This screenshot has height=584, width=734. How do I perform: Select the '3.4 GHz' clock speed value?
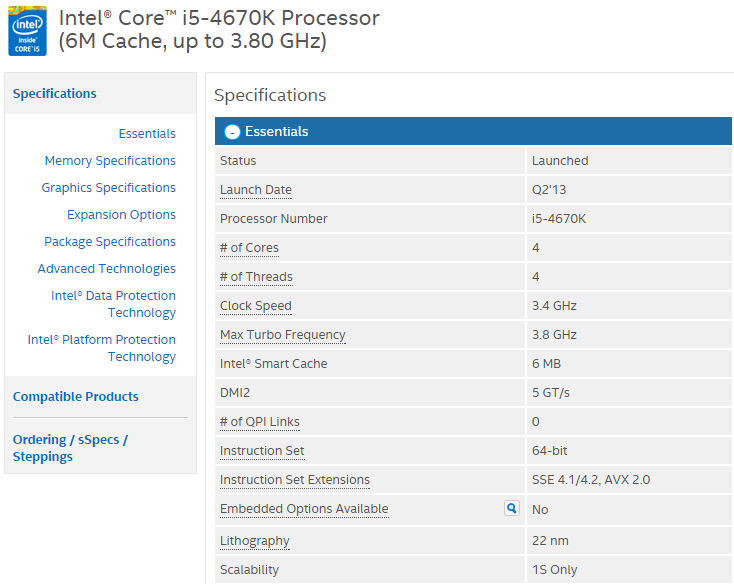(554, 306)
